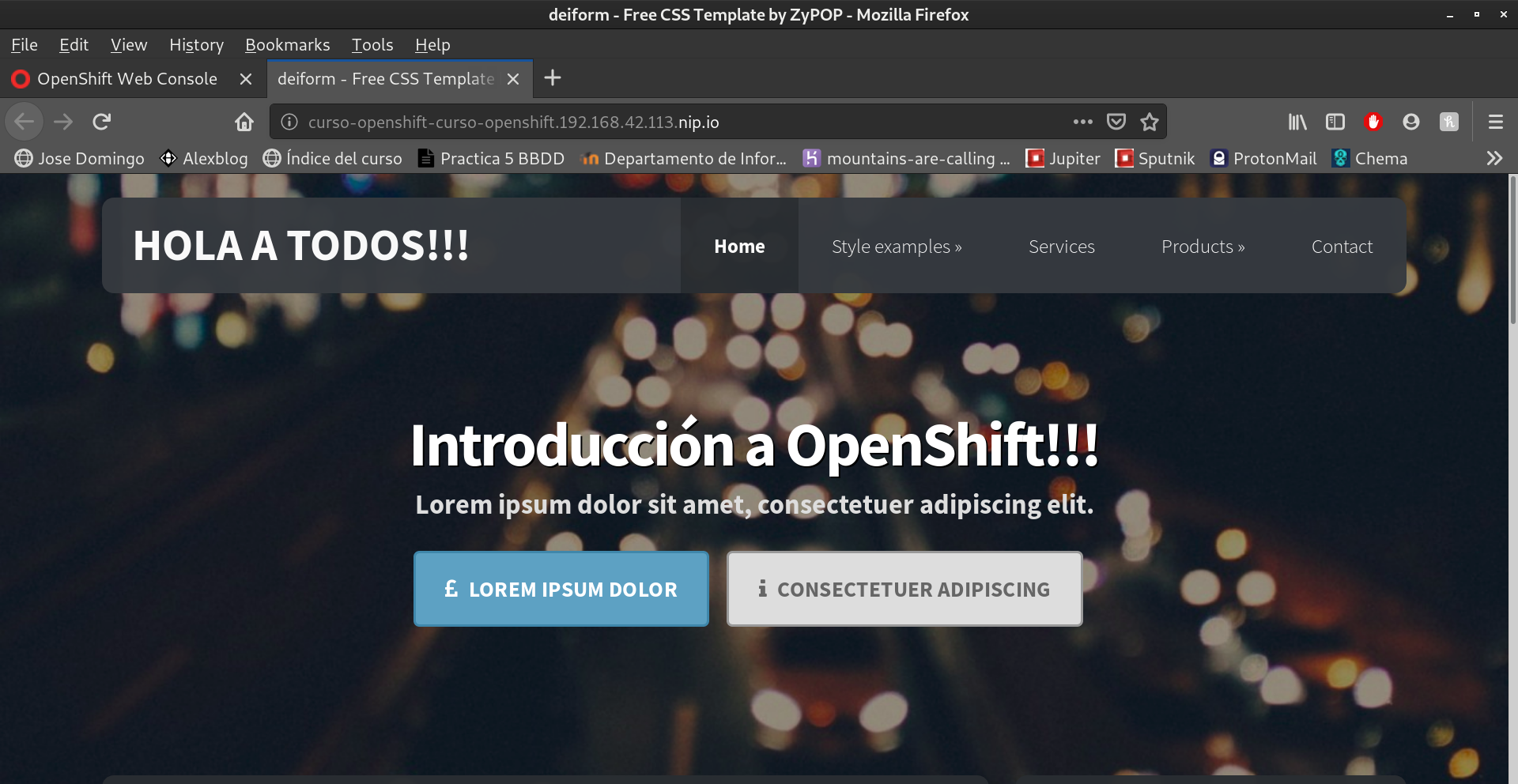Open the Firefox account avatar icon
The image size is (1518, 784).
pos(1410,122)
